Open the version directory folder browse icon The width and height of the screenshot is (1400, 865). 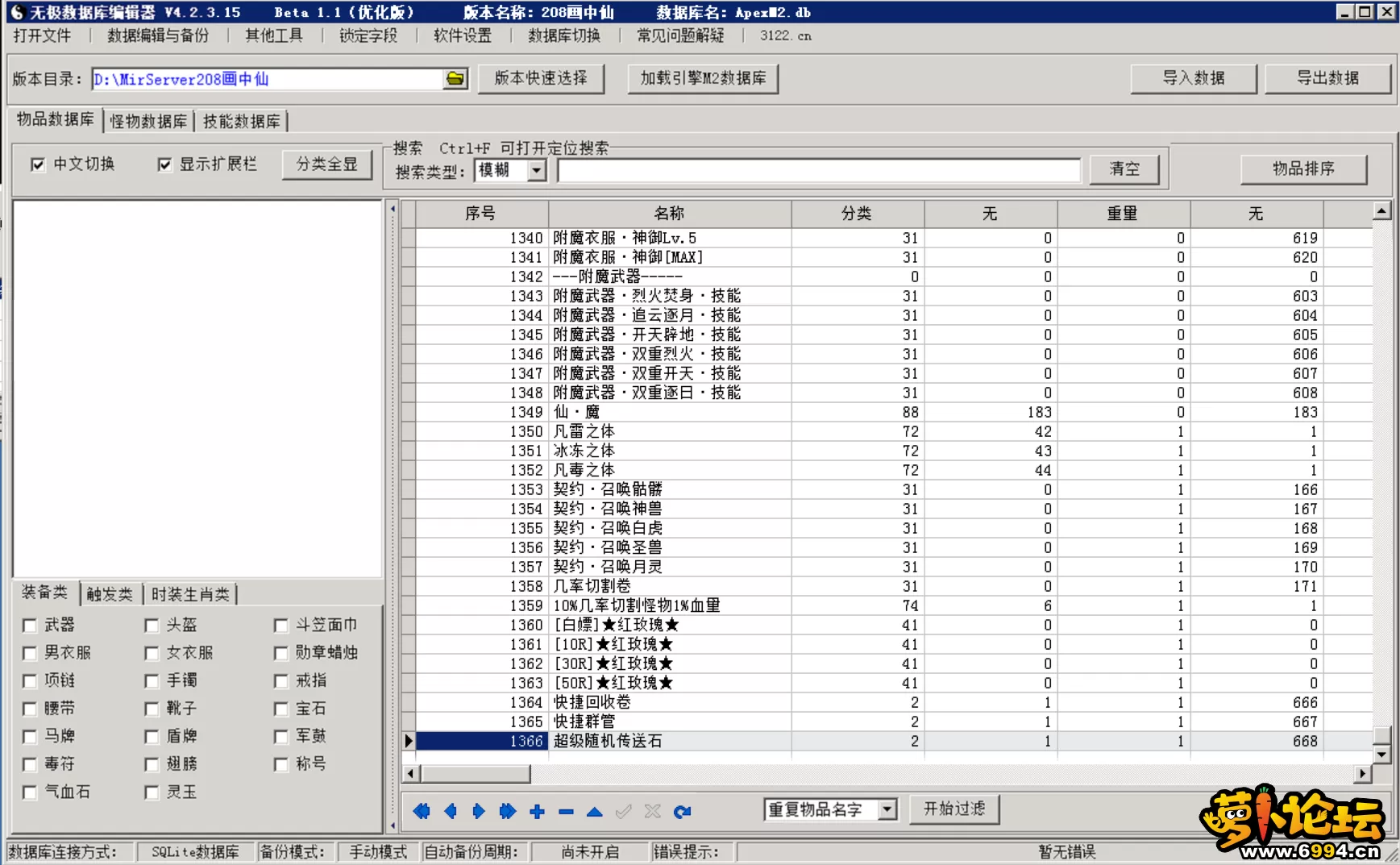(455, 79)
